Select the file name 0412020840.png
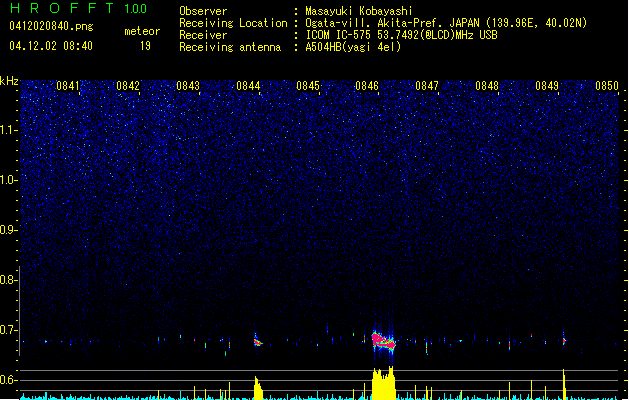 pos(51,27)
